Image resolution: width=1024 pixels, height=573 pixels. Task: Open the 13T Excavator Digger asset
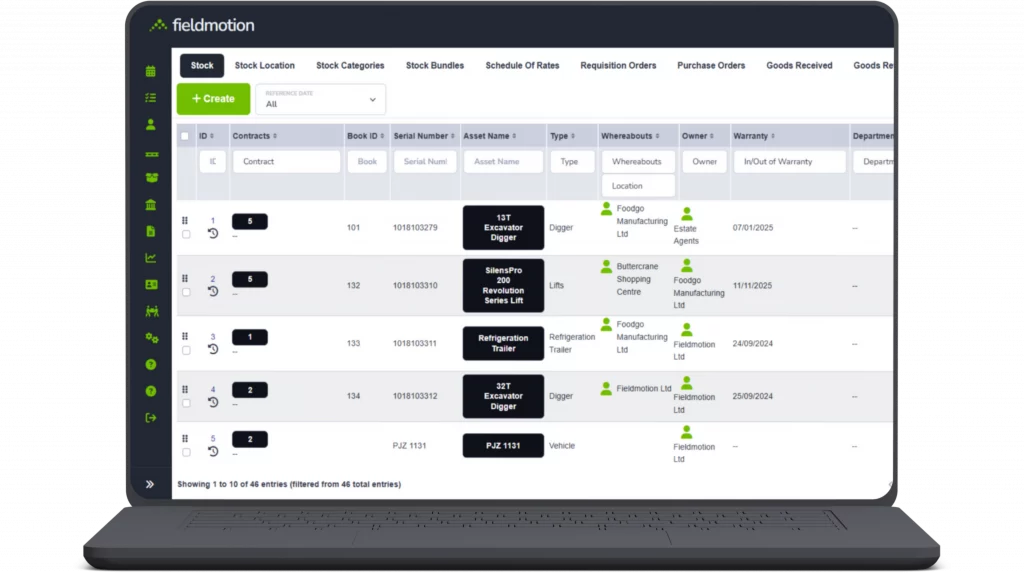pyautogui.click(x=503, y=228)
